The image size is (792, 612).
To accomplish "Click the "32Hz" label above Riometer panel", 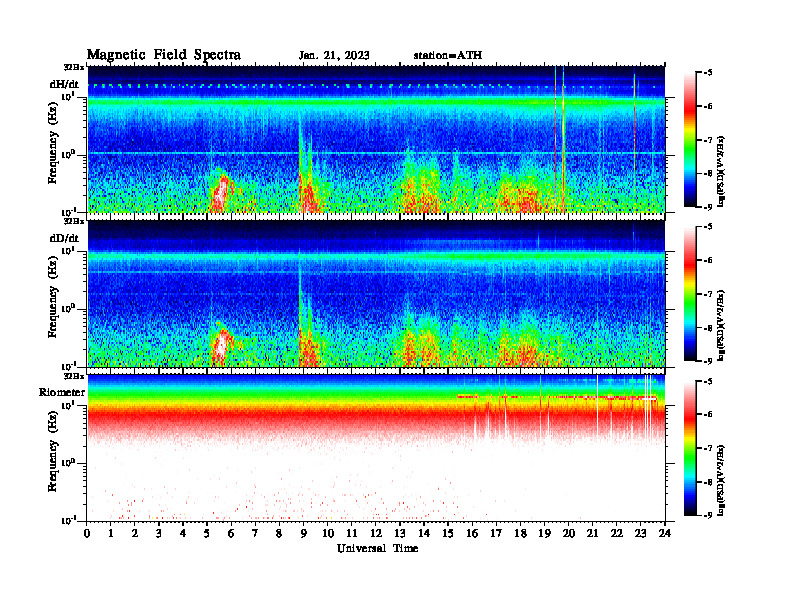I will point(74,376).
